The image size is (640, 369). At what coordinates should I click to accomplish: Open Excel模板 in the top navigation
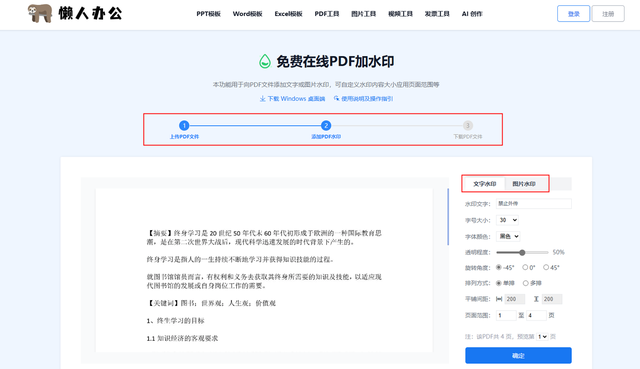pyautogui.click(x=288, y=13)
